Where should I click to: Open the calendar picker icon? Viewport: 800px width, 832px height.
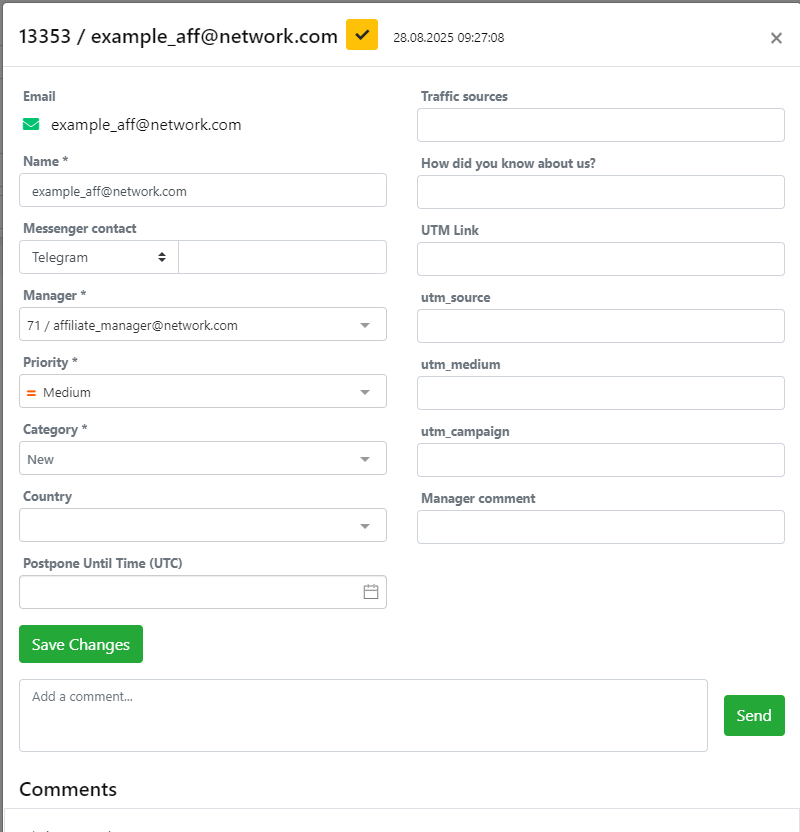[x=370, y=592]
